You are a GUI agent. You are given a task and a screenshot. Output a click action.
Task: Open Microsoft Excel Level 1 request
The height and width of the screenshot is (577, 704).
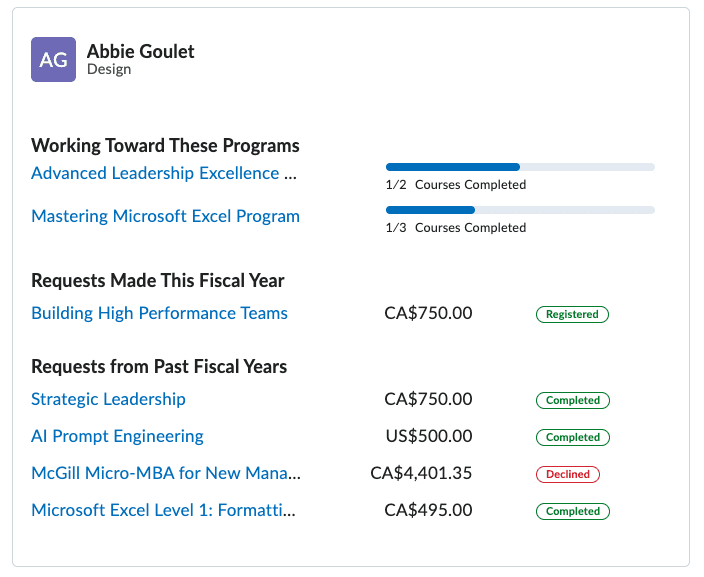(163, 510)
